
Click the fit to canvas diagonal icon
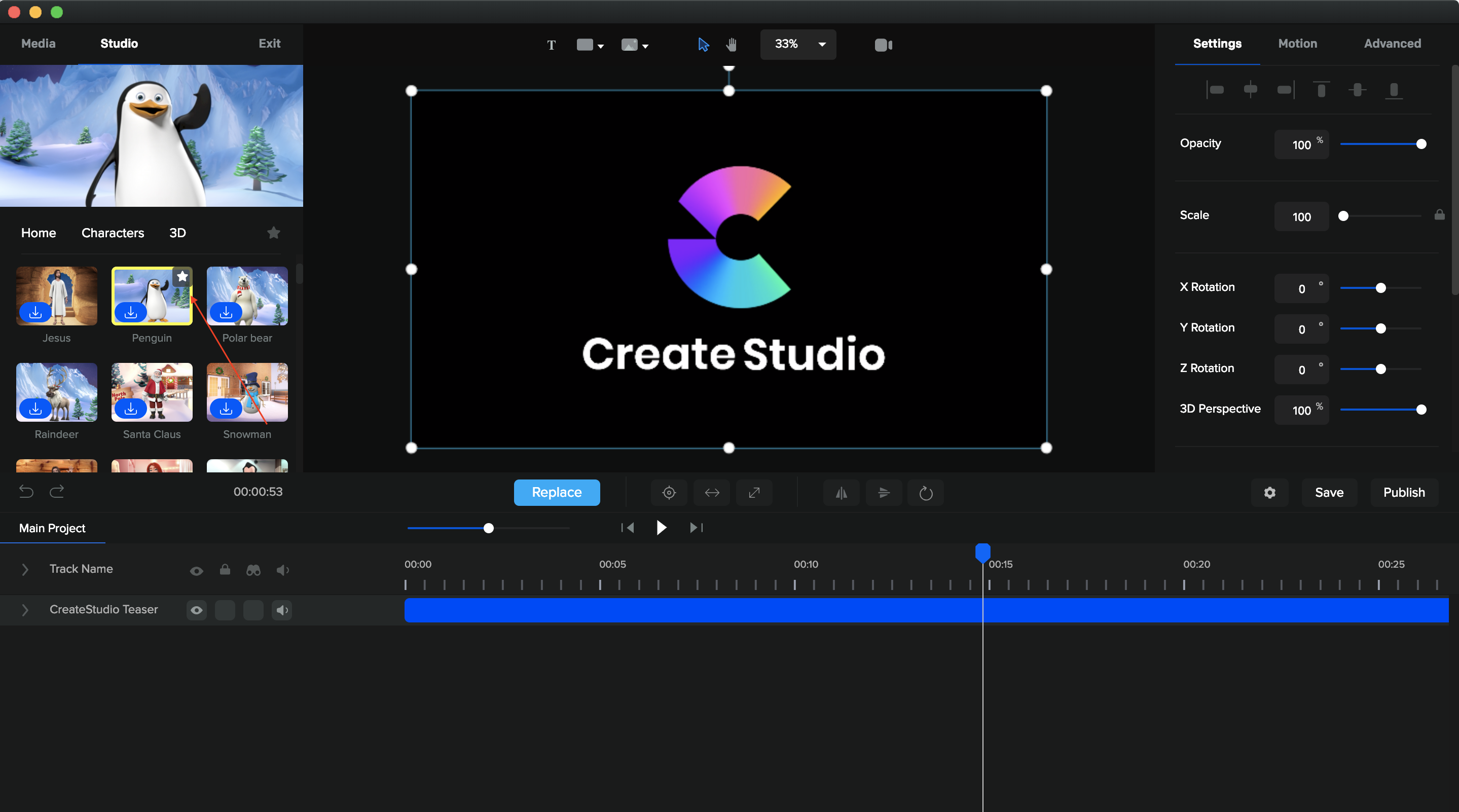pos(754,493)
